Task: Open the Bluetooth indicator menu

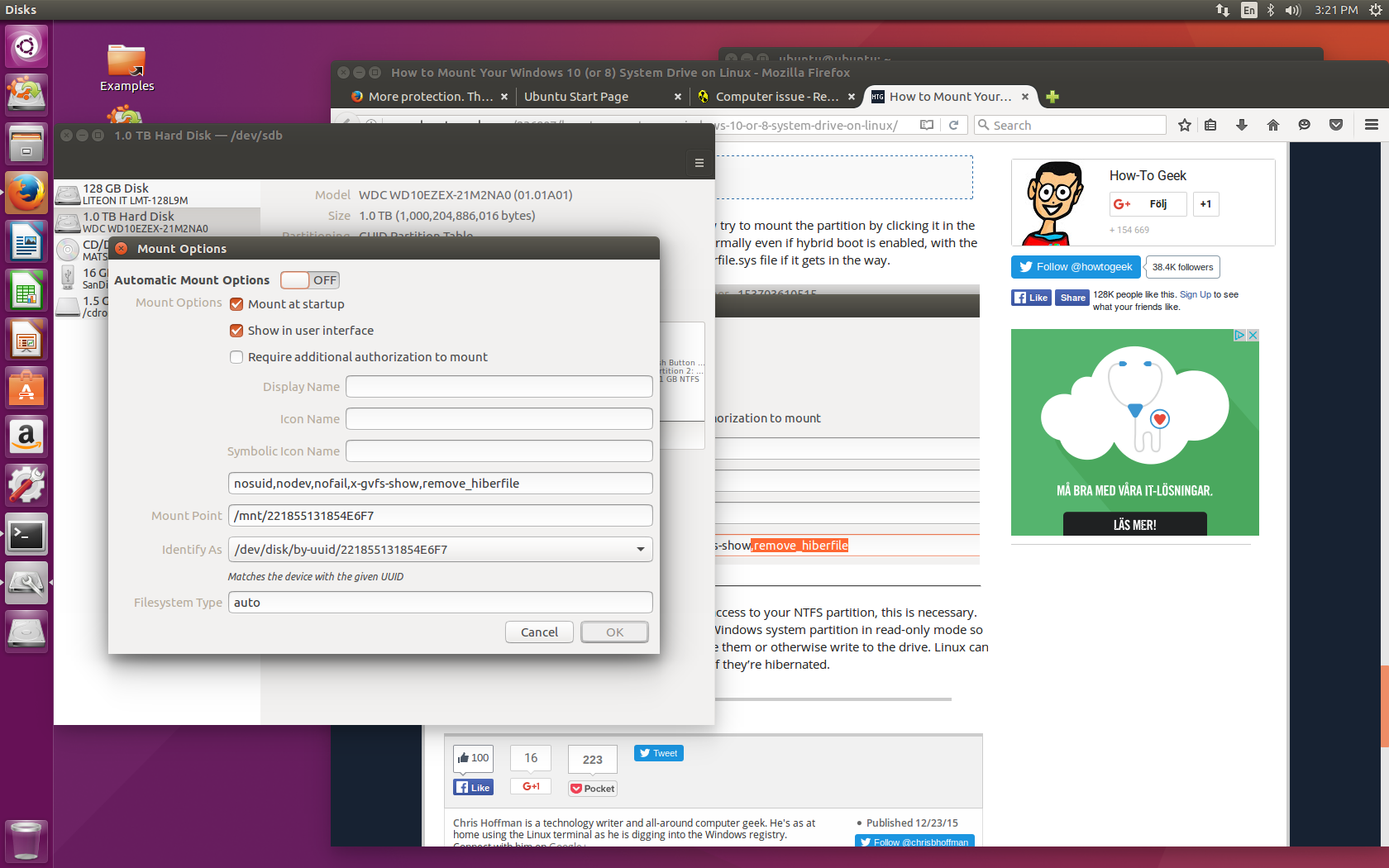Action: pos(1271,10)
